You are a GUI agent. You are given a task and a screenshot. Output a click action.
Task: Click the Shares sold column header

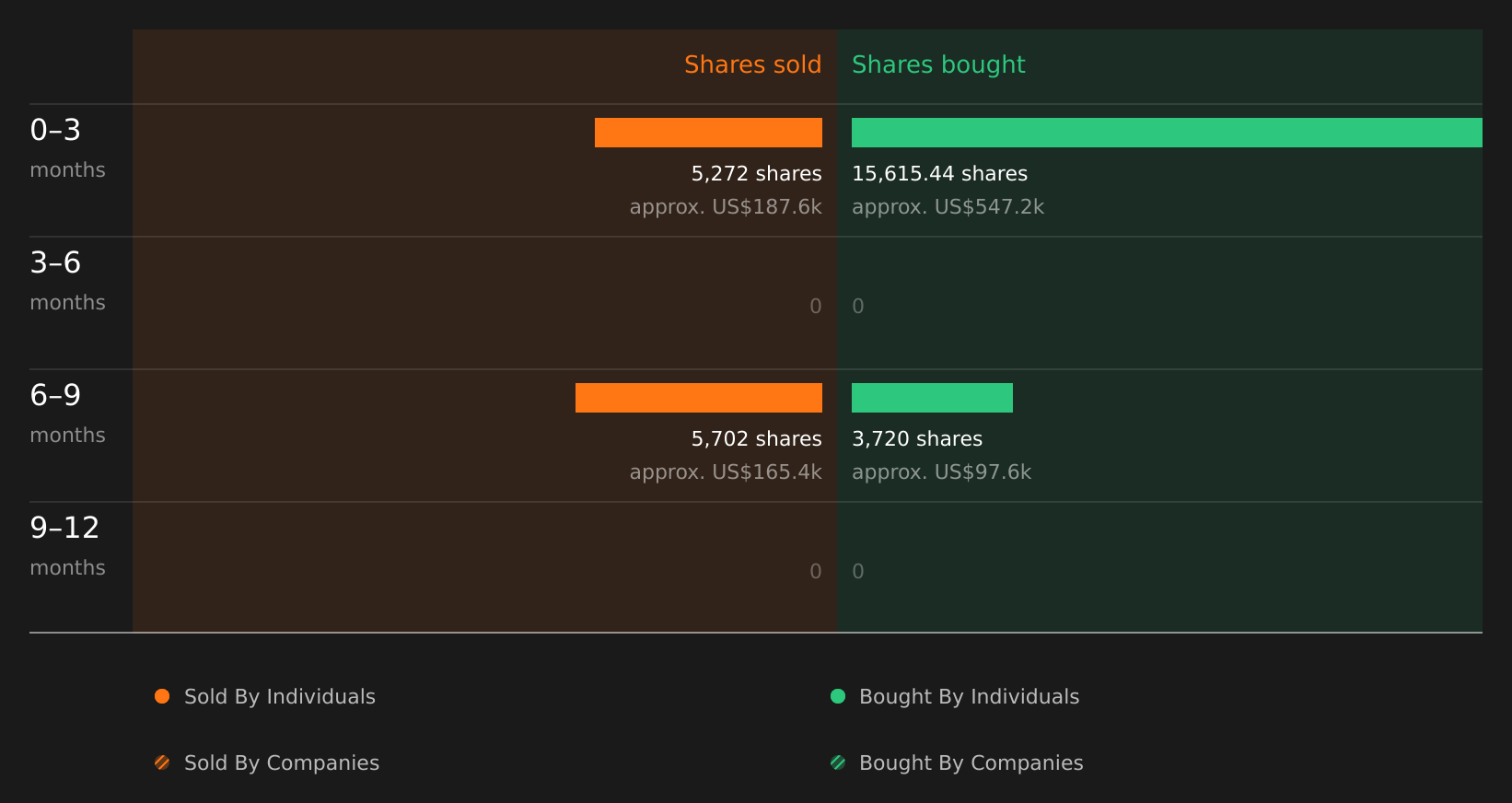(753, 65)
